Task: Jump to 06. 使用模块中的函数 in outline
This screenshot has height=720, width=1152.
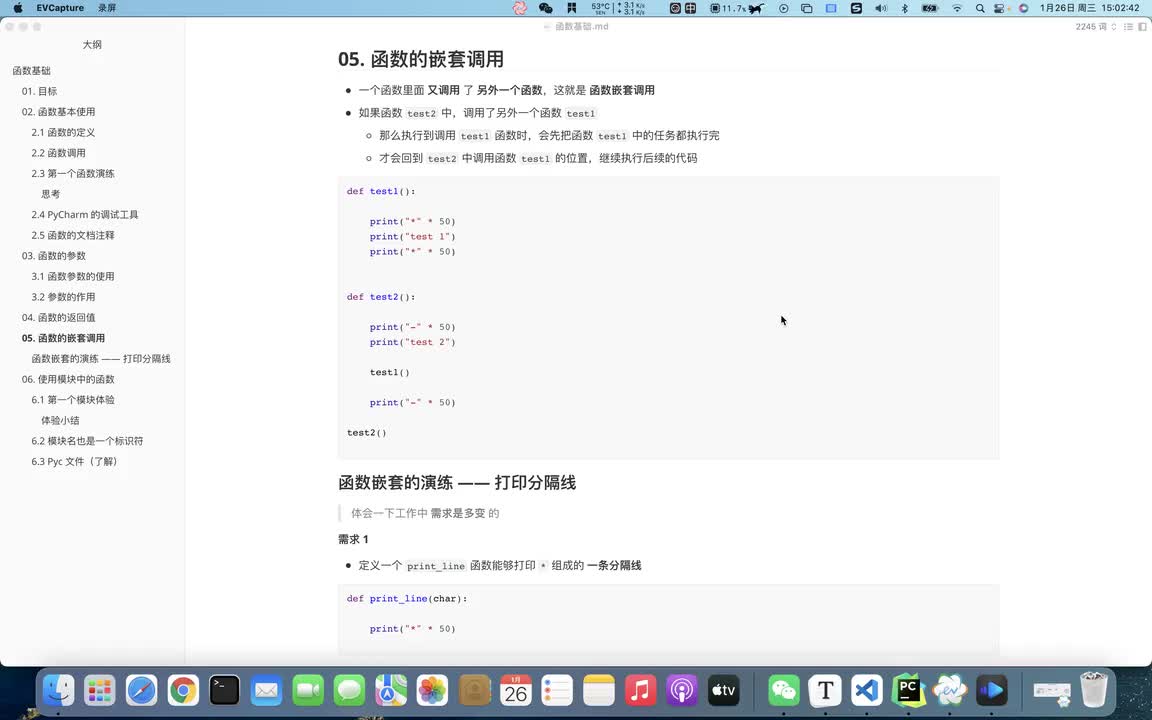Action: [68, 379]
